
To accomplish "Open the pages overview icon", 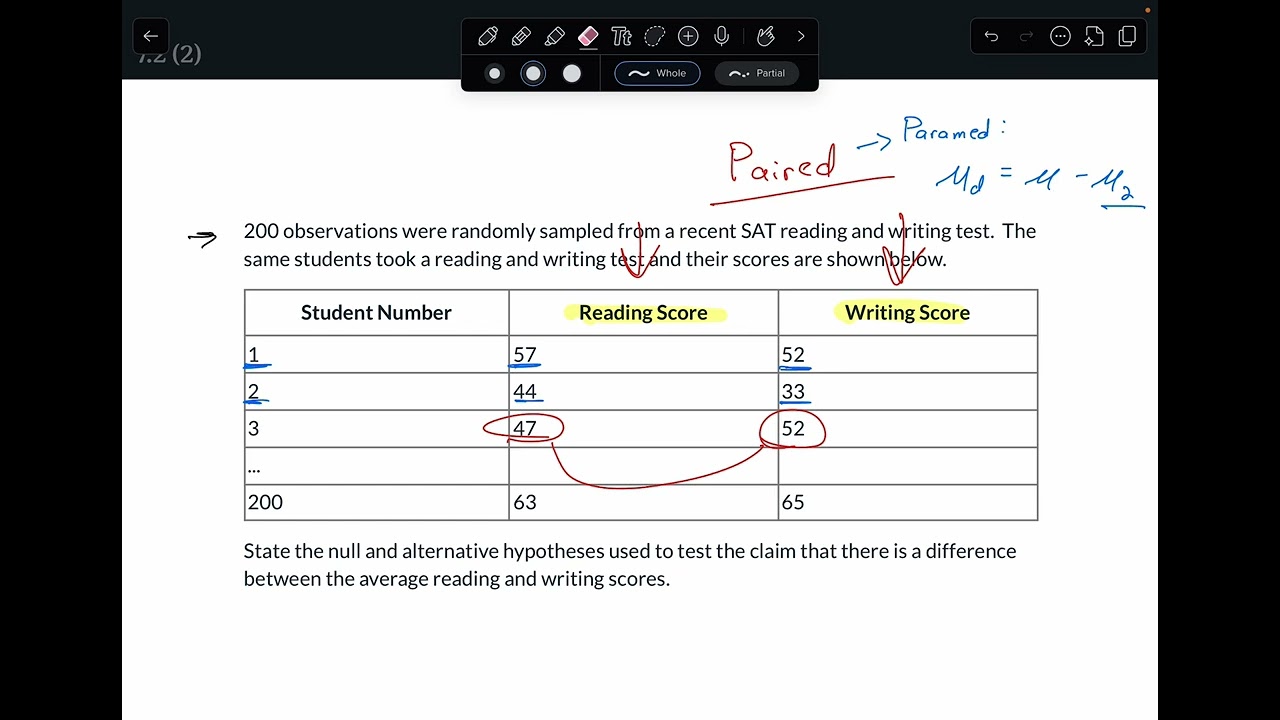I will point(1127,37).
